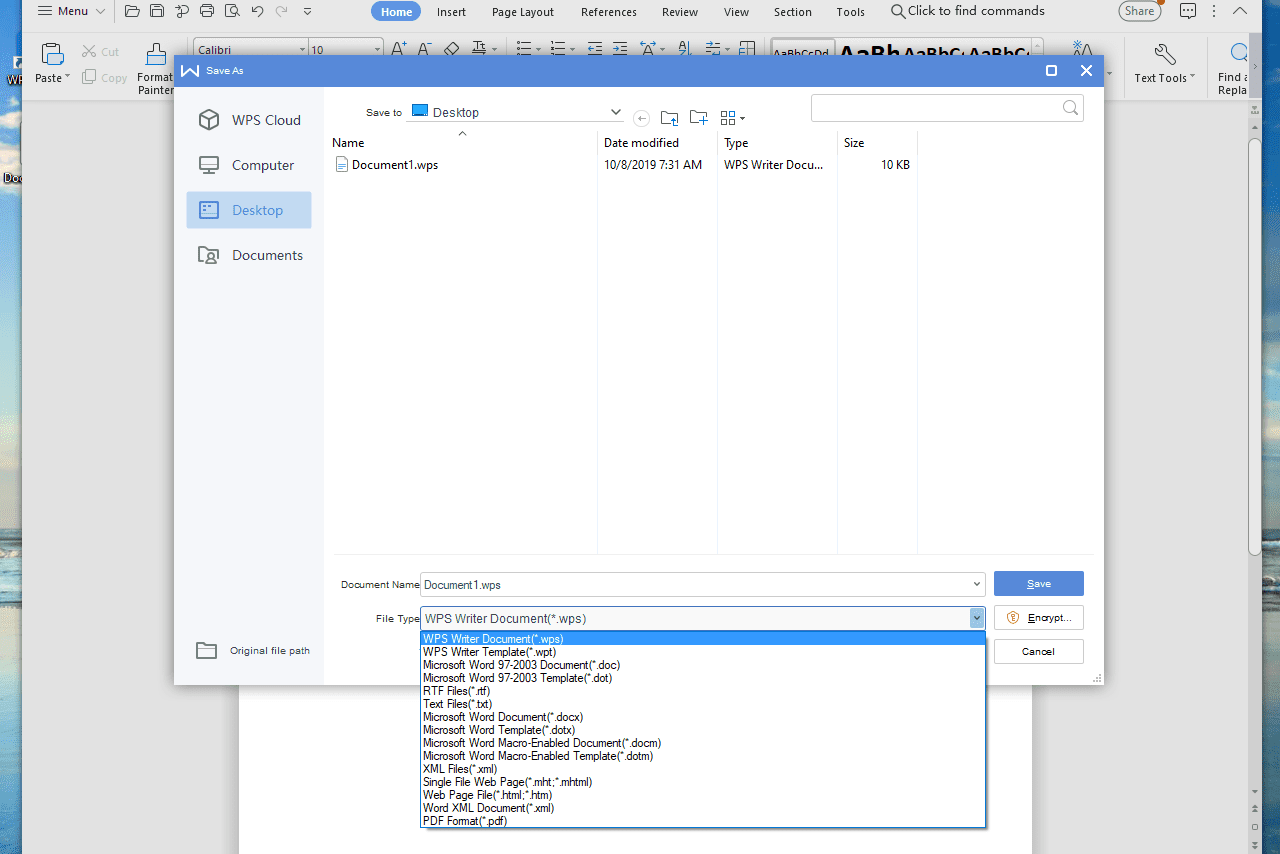Viewport: 1280px width, 854px height.
Task: Click the numbered list icon
Action: coord(558,49)
